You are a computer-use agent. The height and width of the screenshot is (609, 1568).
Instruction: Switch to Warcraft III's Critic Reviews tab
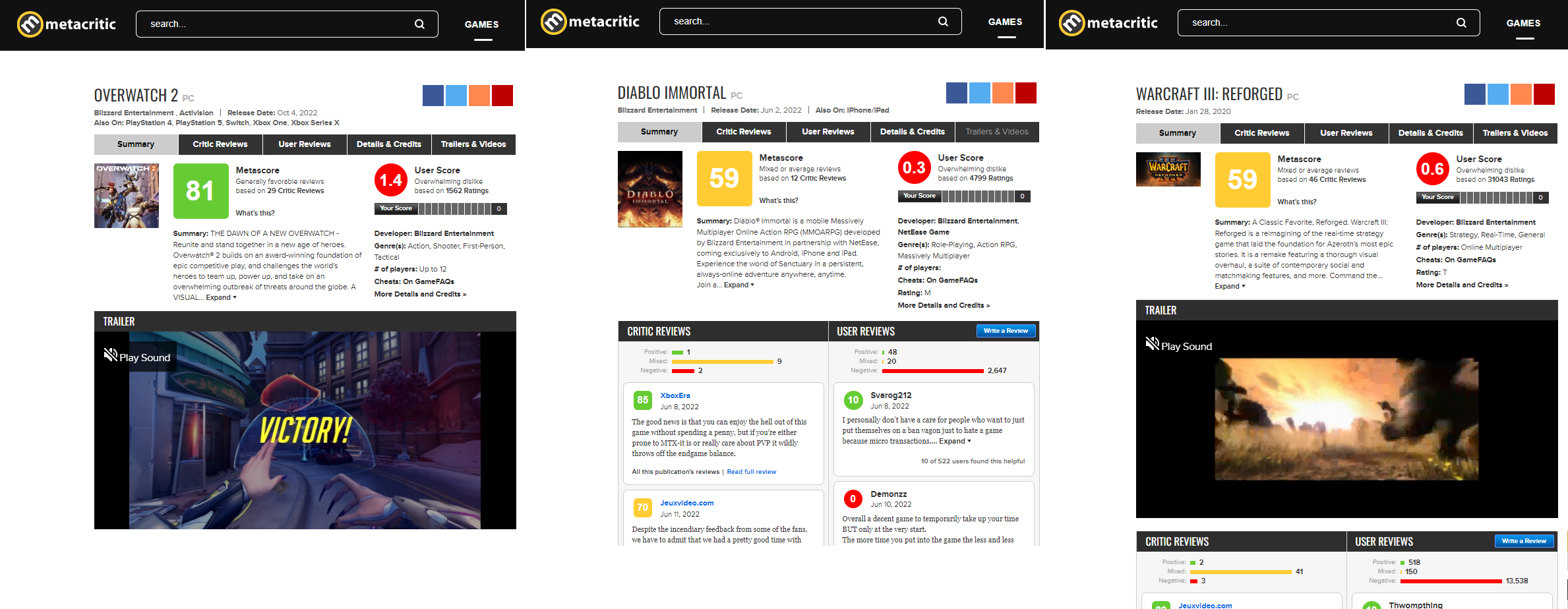[x=1262, y=133]
